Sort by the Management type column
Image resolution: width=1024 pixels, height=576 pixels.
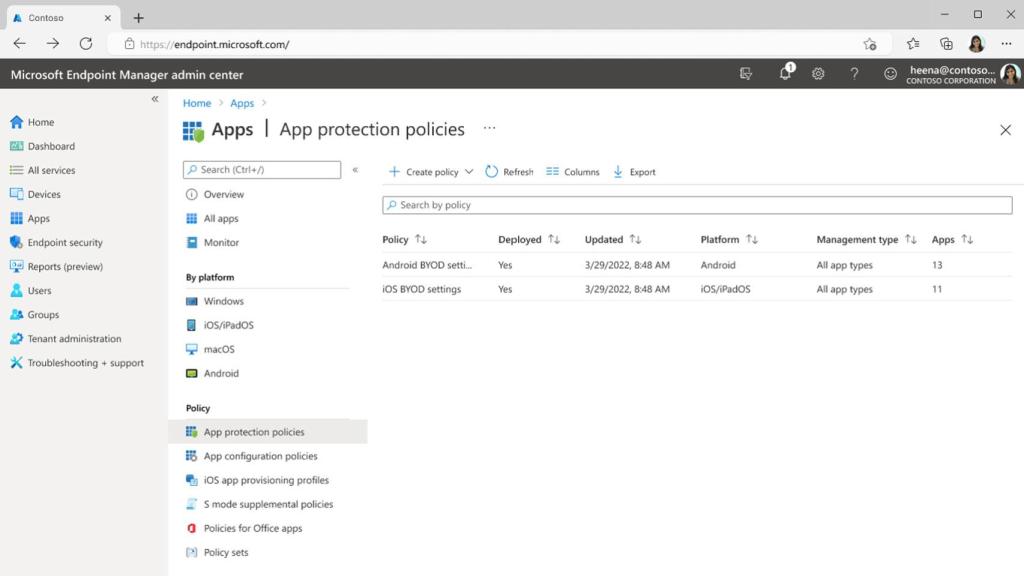coord(866,240)
